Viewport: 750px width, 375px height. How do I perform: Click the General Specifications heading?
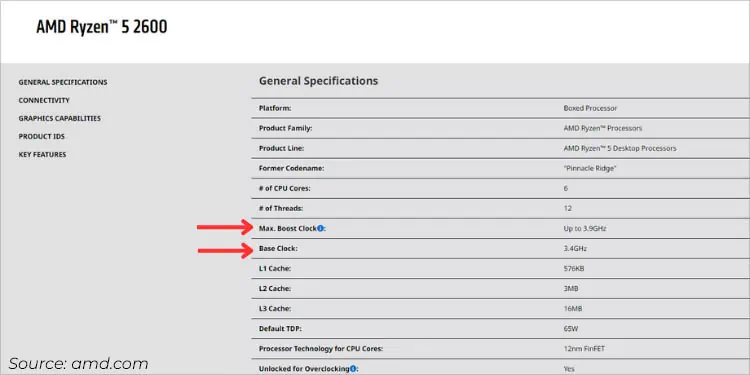[319, 81]
